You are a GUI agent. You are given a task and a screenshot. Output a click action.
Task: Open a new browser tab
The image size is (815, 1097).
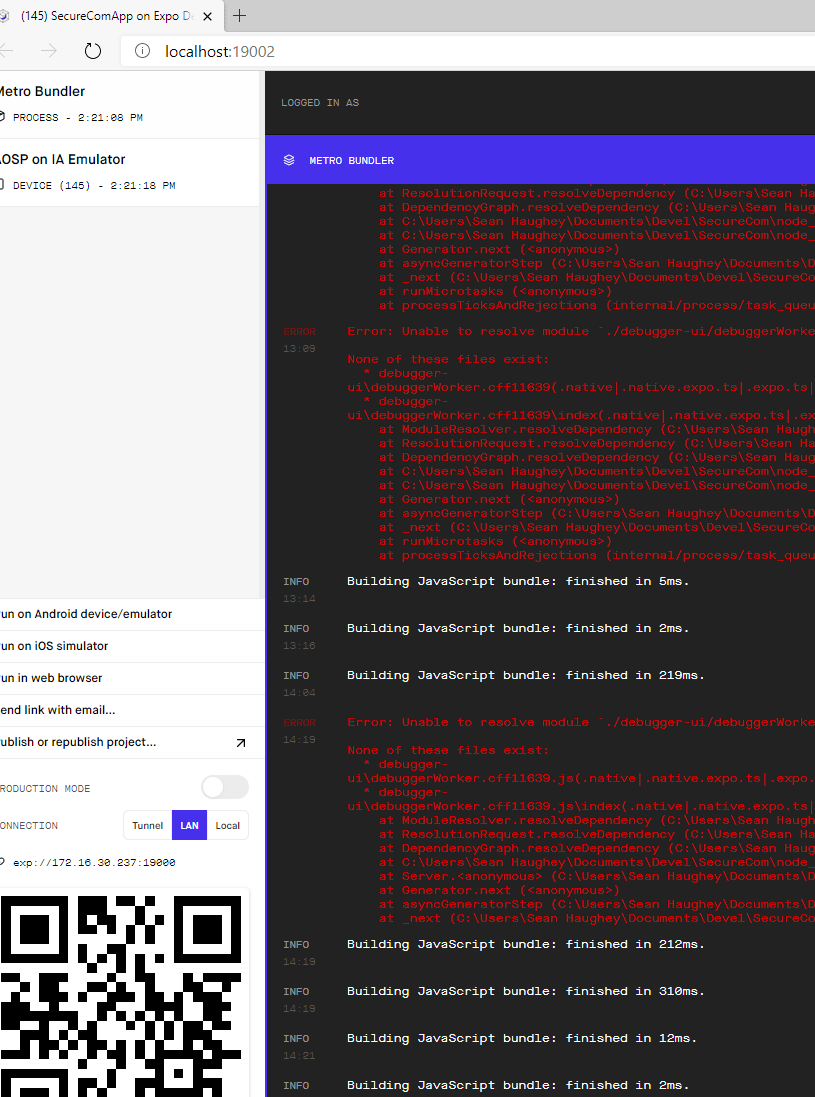[239, 16]
